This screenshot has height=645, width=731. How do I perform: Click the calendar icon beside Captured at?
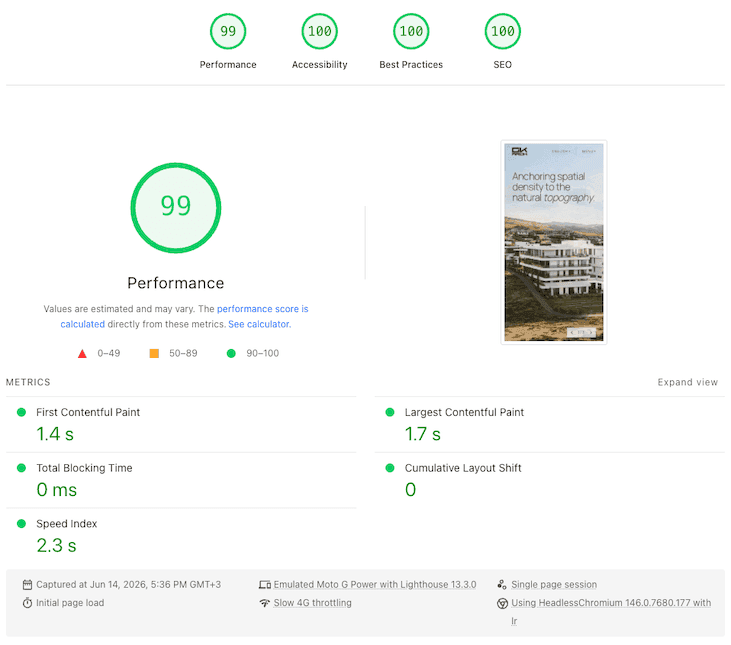(28, 584)
